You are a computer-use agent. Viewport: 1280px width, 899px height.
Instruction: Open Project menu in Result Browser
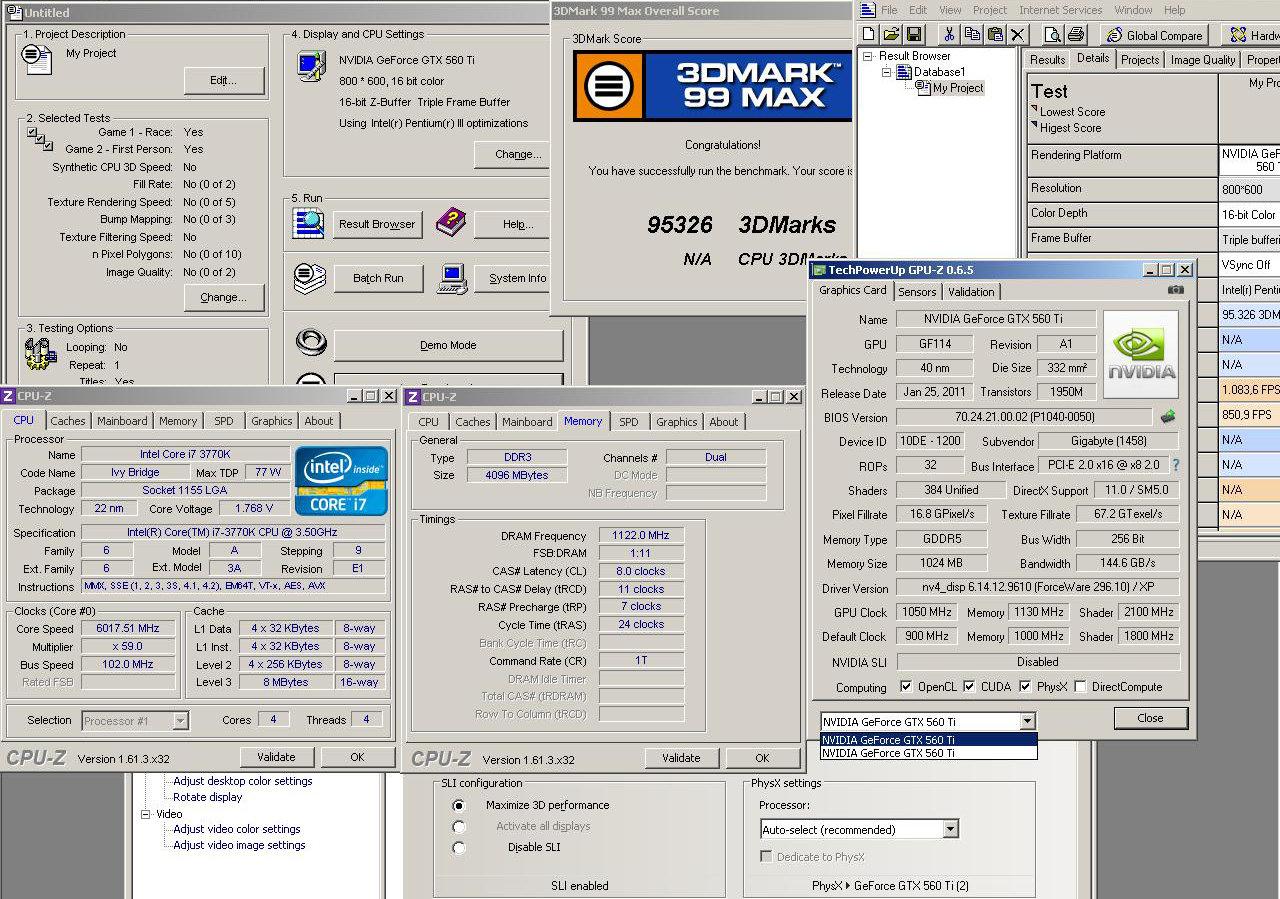pos(990,10)
